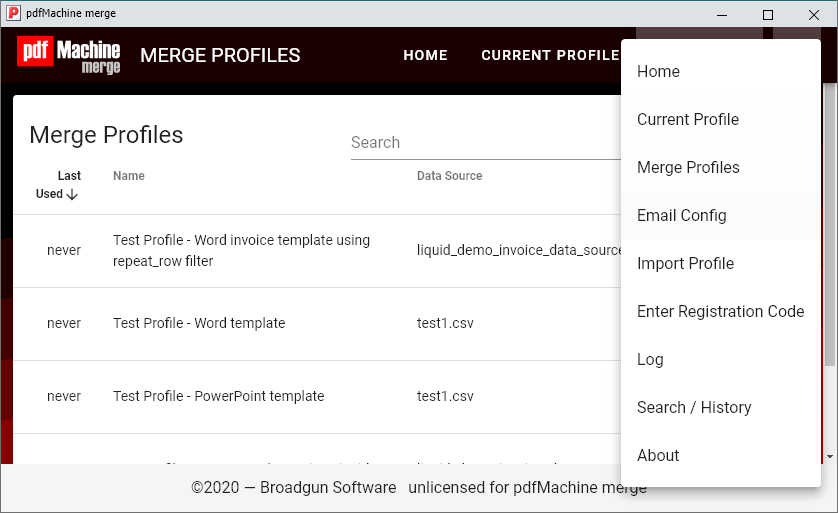Click the pdfMachine merge logo

point(68,55)
